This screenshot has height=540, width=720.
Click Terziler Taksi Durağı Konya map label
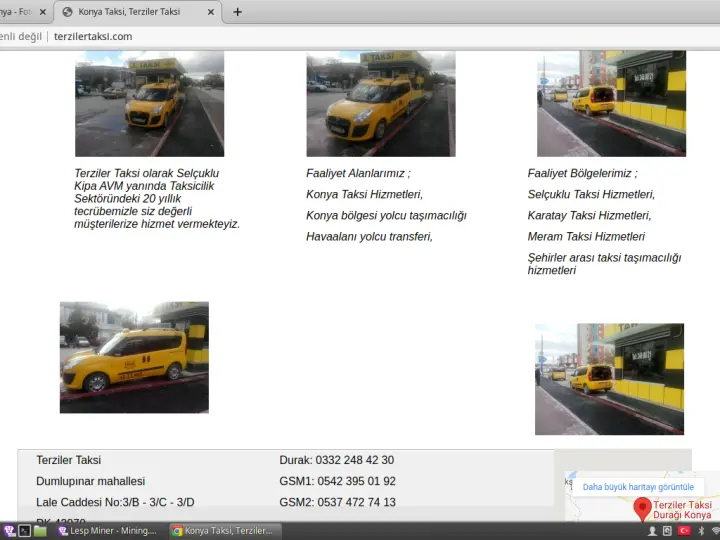[682, 510]
